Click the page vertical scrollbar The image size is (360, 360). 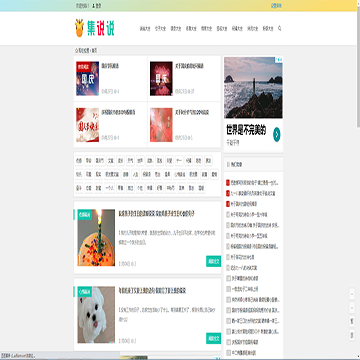pos(358,67)
